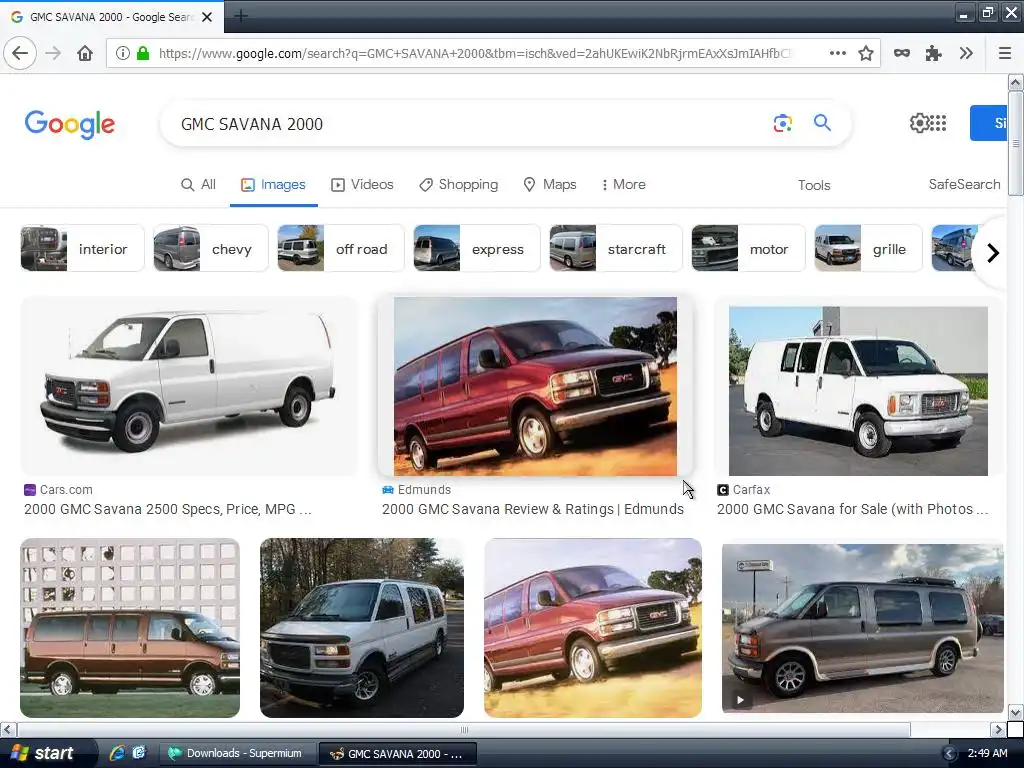Click the vertical scrollbar up arrow
This screenshot has height=768, width=1024.
click(x=1015, y=82)
